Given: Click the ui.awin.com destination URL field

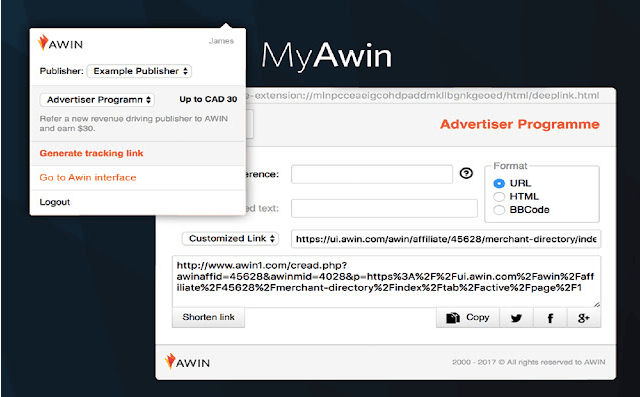Looking at the screenshot, I should pyautogui.click(x=446, y=239).
